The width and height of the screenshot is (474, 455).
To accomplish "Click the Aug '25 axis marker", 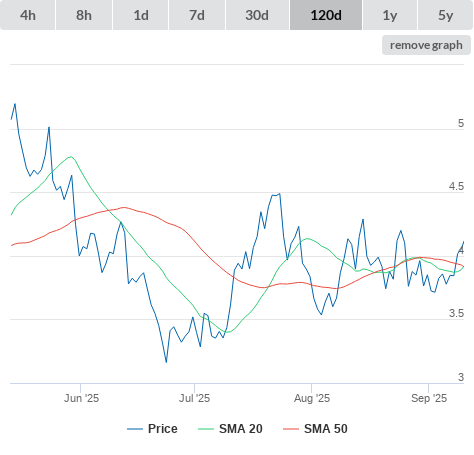I will click(312, 398).
